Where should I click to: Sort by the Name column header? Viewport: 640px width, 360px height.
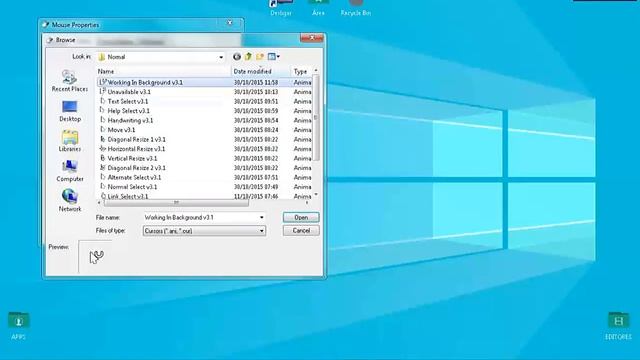coord(164,71)
